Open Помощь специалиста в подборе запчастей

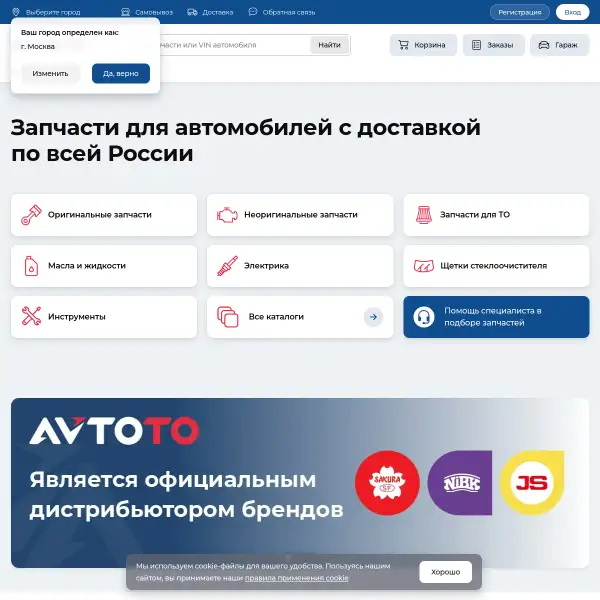(496, 317)
